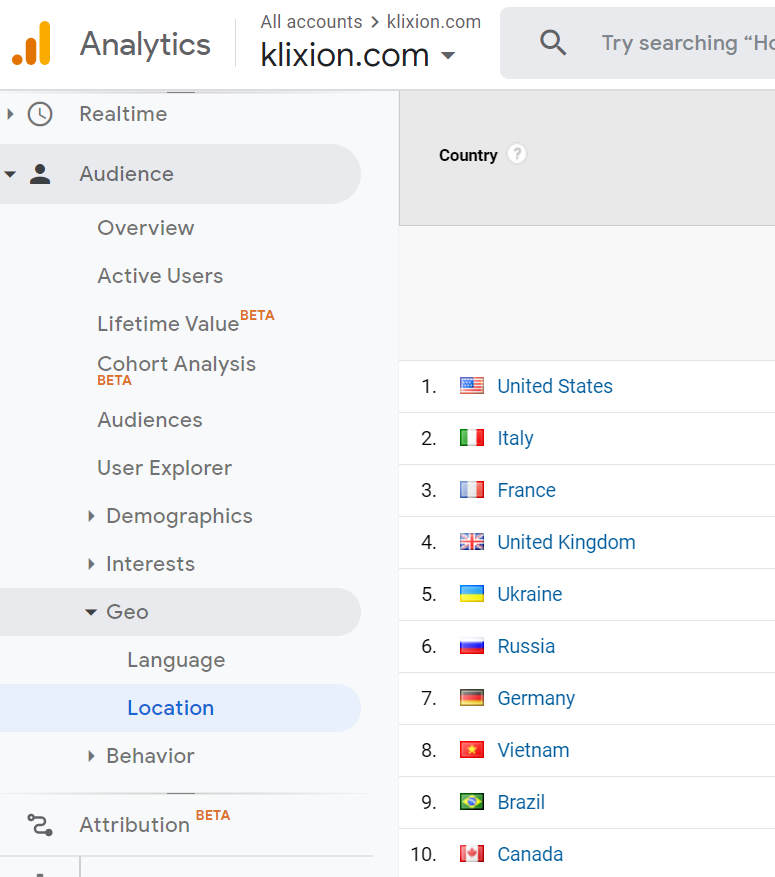This screenshot has height=877, width=775.
Task: Click the klixion.com breadcrumb link
Action: (x=434, y=22)
